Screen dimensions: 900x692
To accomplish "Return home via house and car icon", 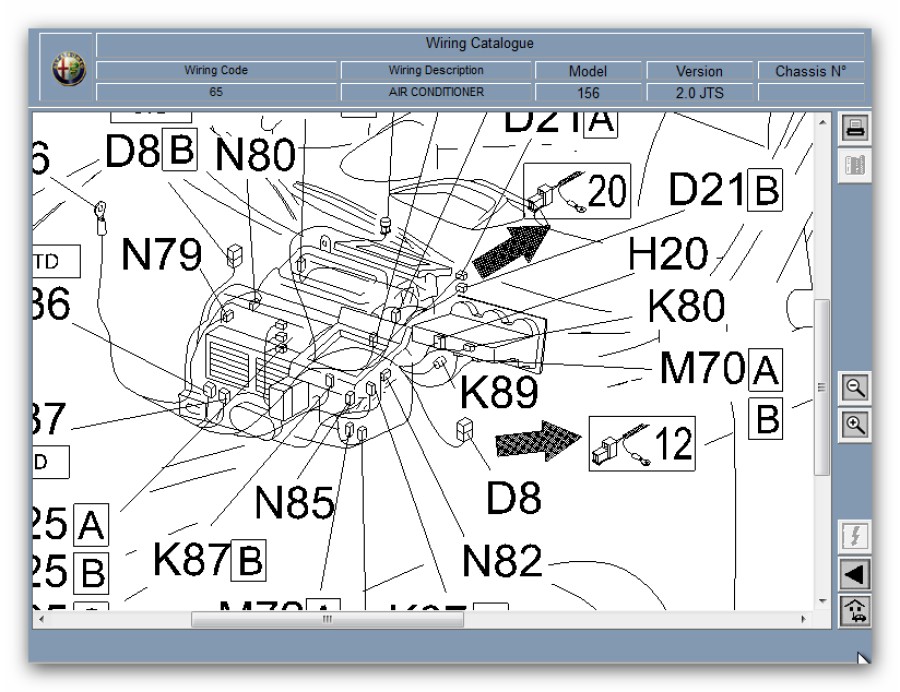I will tap(856, 609).
